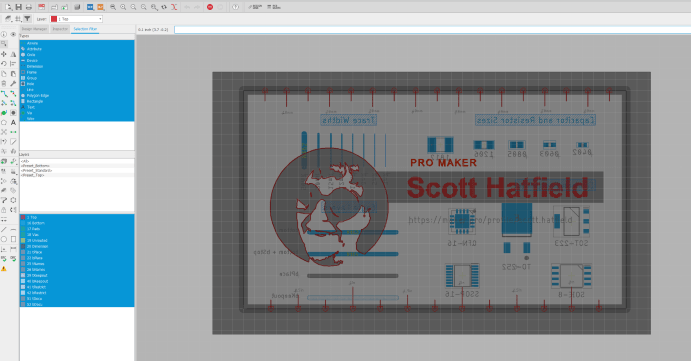Click the Print icon in the toolbar

point(29,7)
